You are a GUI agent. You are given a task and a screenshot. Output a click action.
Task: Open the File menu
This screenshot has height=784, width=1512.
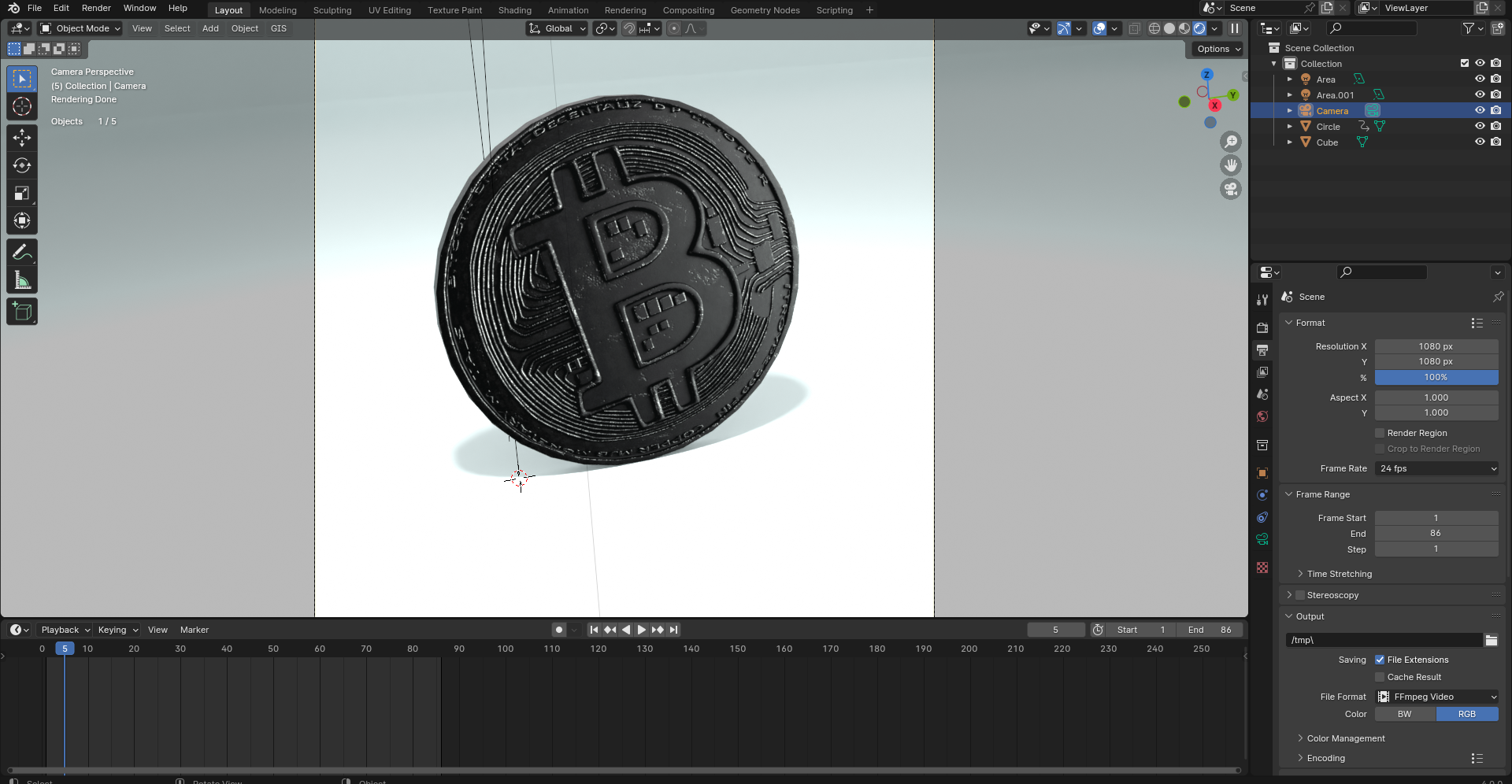[35, 8]
